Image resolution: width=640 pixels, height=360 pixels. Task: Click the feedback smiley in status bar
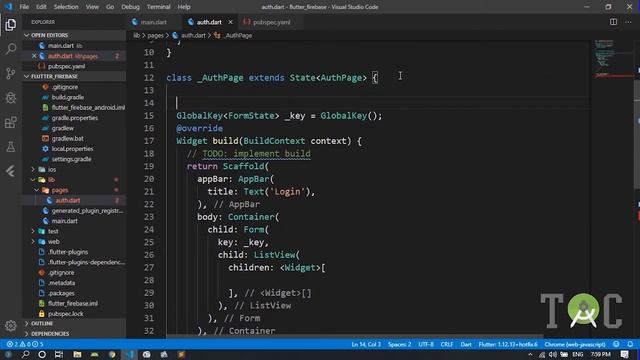click(x=616, y=344)
